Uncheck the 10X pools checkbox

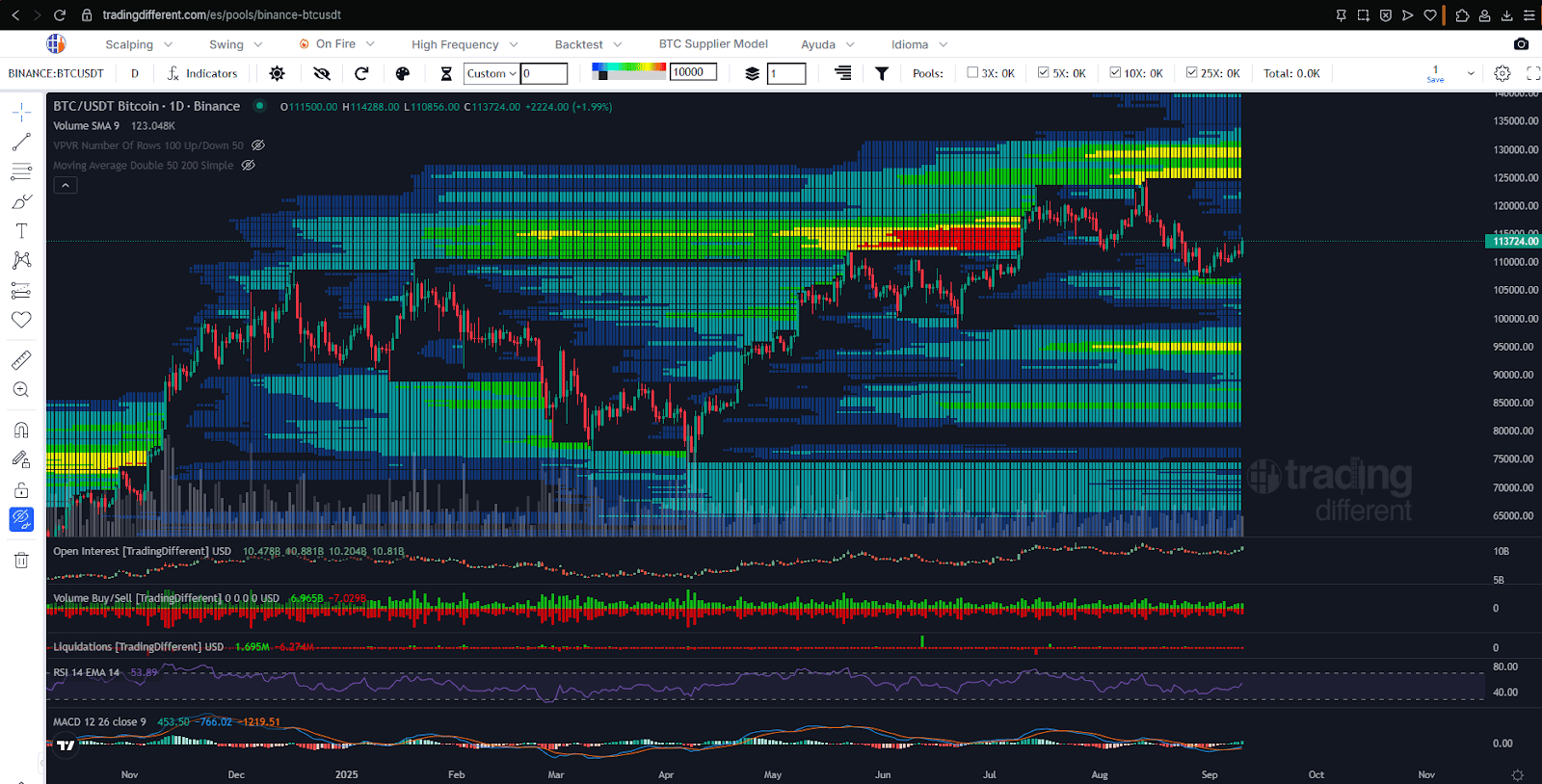coord(1115,72)
